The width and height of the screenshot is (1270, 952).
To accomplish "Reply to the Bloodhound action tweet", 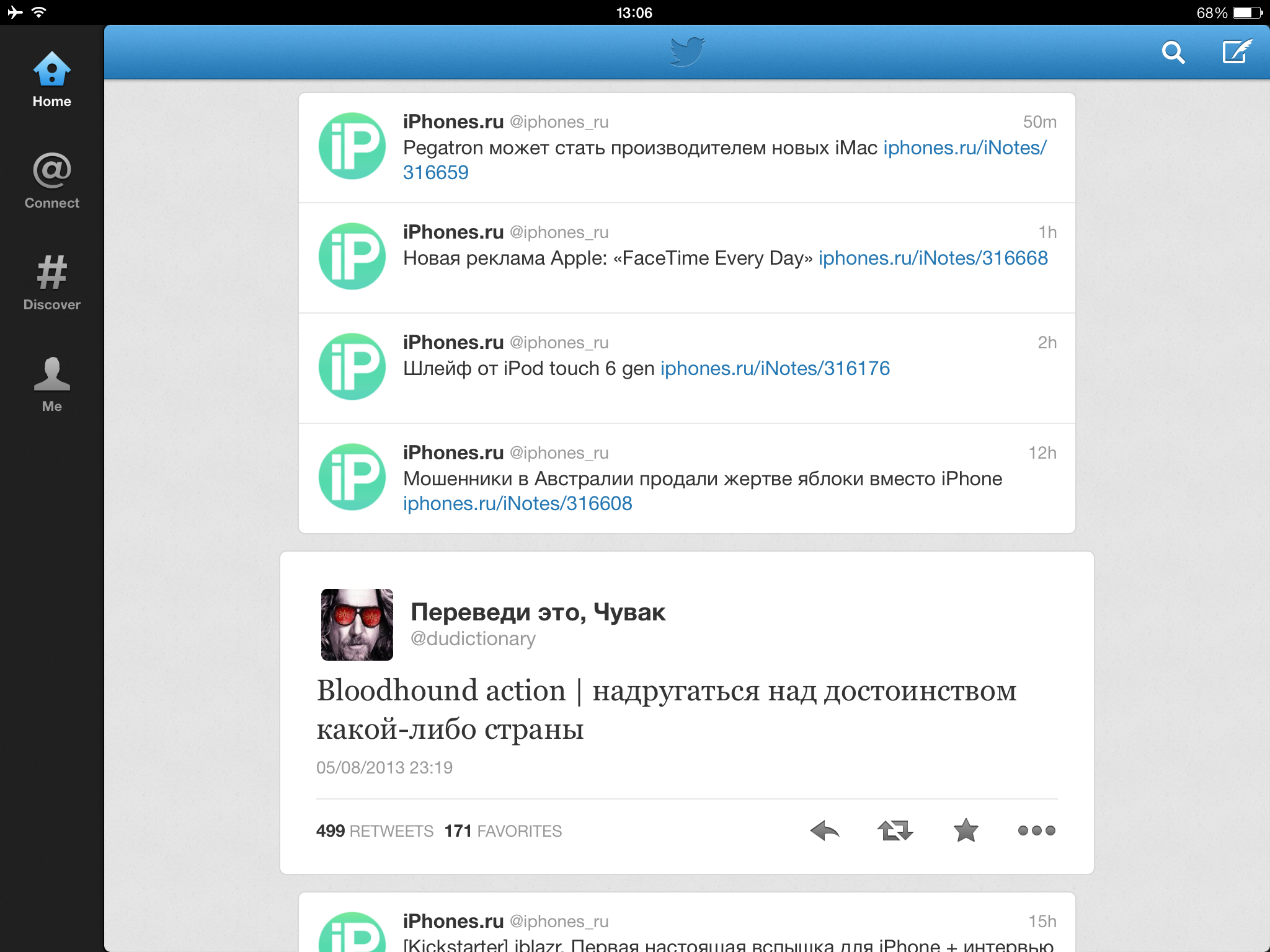I will 825,831.
